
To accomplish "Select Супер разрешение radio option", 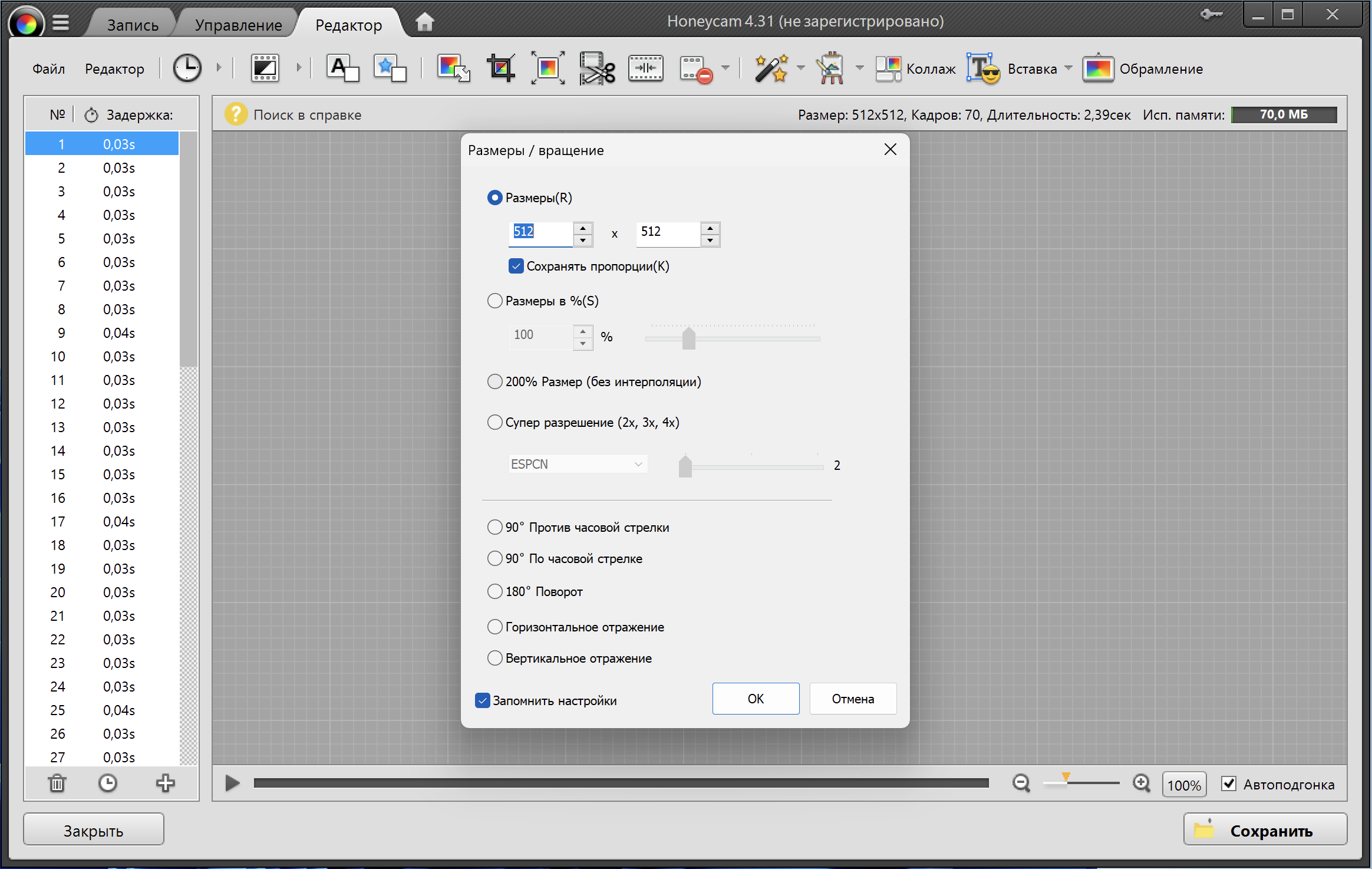I will tap(494, 422).
